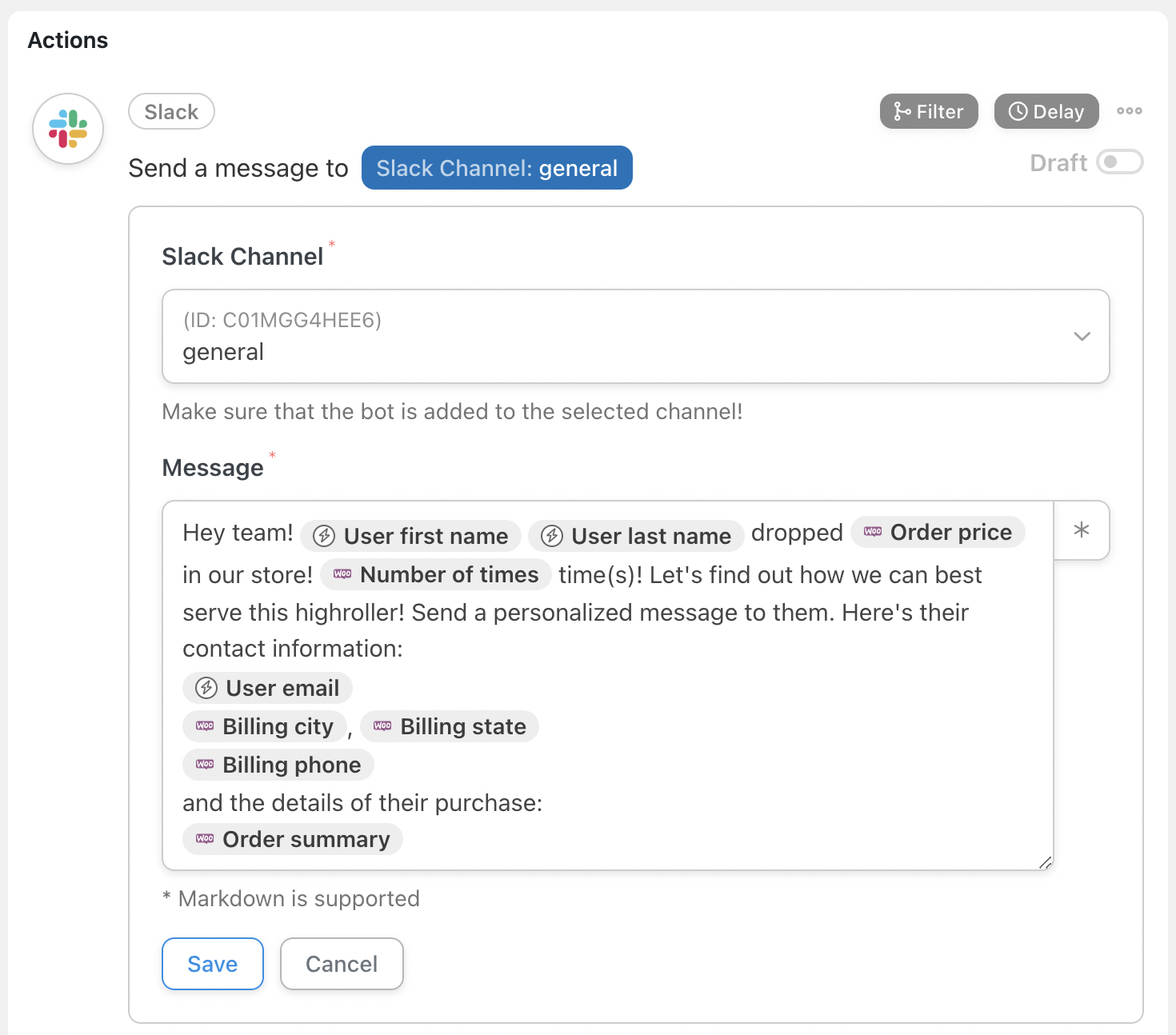
Task: Click the Slack Channel field label
Action: coord(242,256)
